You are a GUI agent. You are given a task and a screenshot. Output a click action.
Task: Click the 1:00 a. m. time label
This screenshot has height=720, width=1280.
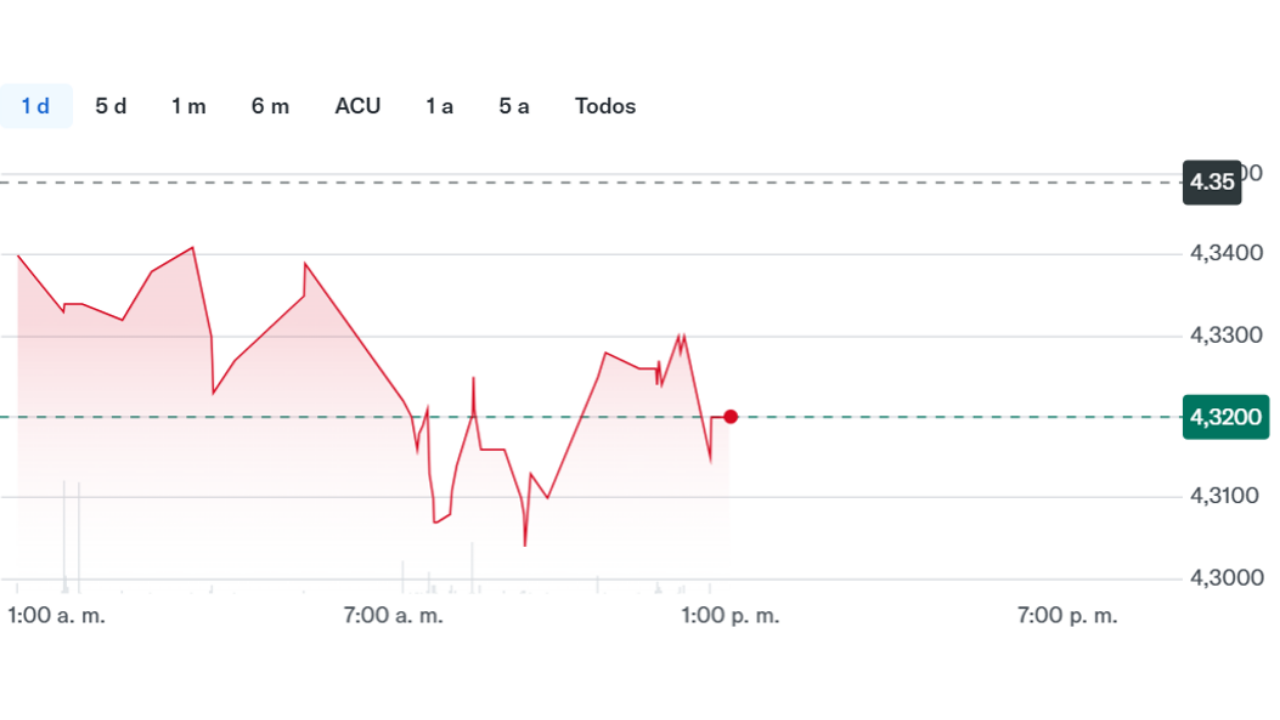[x=56, y=616]
